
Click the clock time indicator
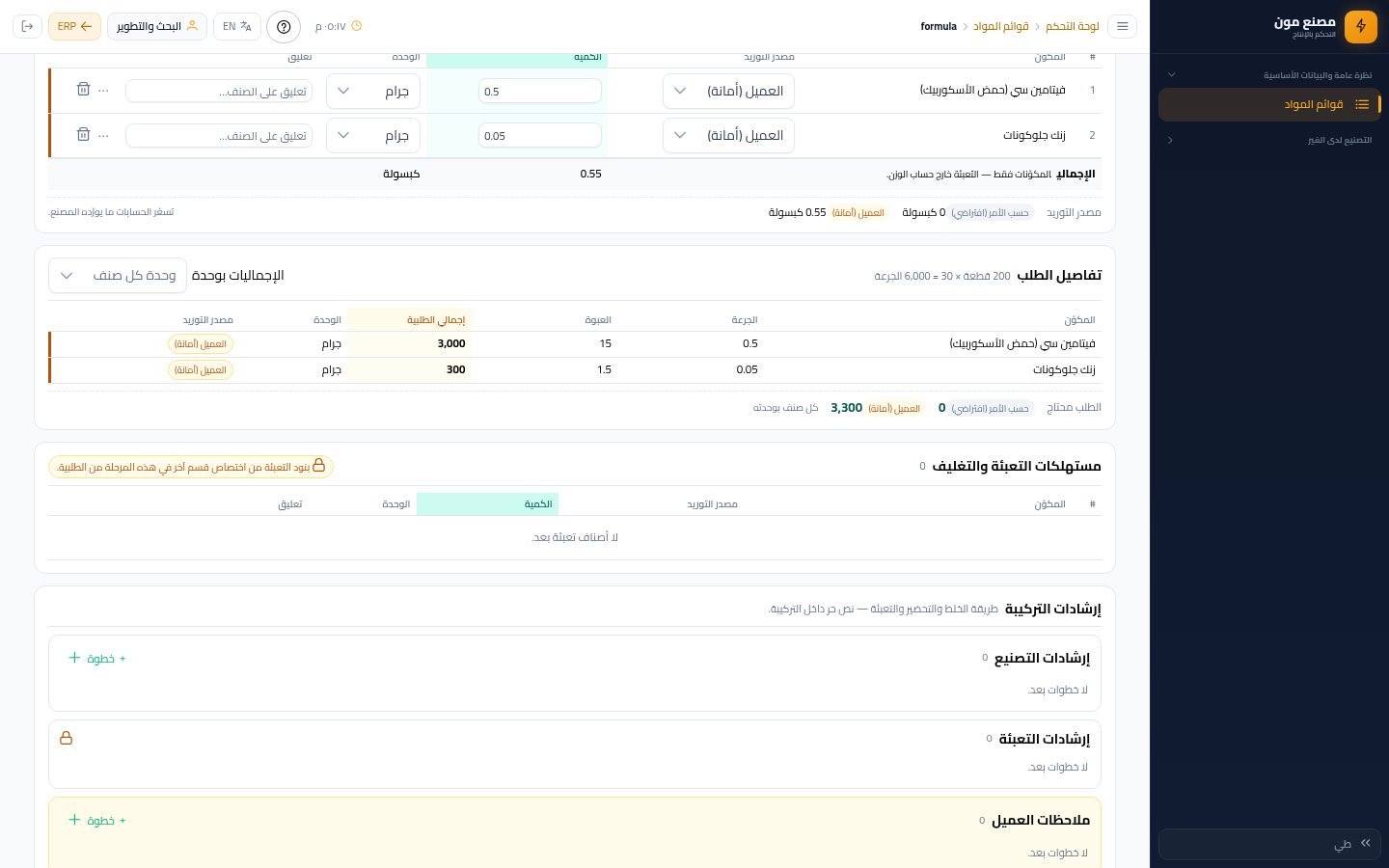[339, 26]
